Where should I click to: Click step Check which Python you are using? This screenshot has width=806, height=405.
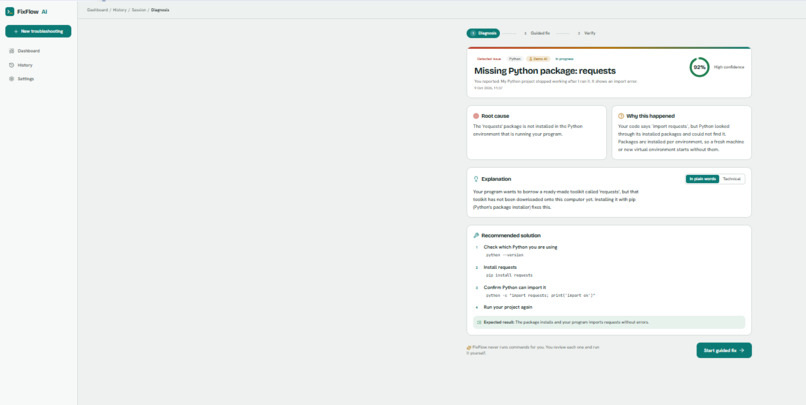pos(520,247)
